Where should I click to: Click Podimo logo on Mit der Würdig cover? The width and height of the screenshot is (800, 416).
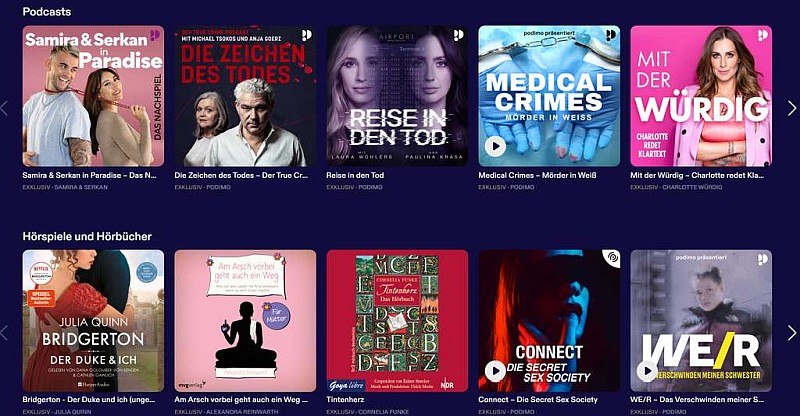(x=762, y=35)
